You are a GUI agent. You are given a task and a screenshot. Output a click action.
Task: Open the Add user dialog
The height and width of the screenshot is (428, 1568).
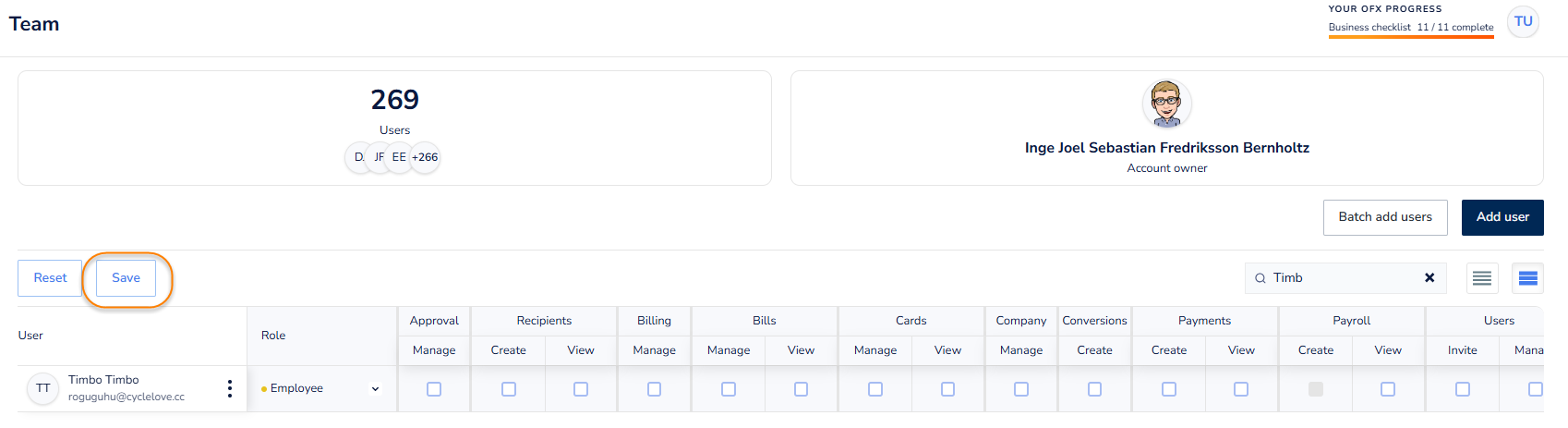1502,217
